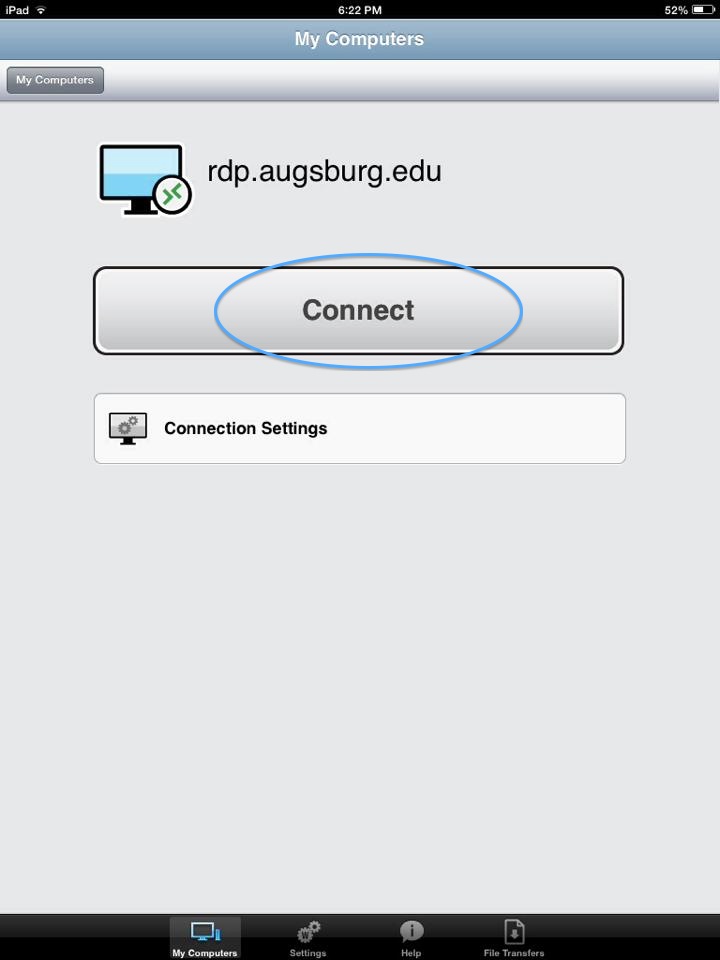Go back using the My Computers toolbar button
Image resolution: width=720 pixels, height=960 pixels.
click(x=55, y=80)
